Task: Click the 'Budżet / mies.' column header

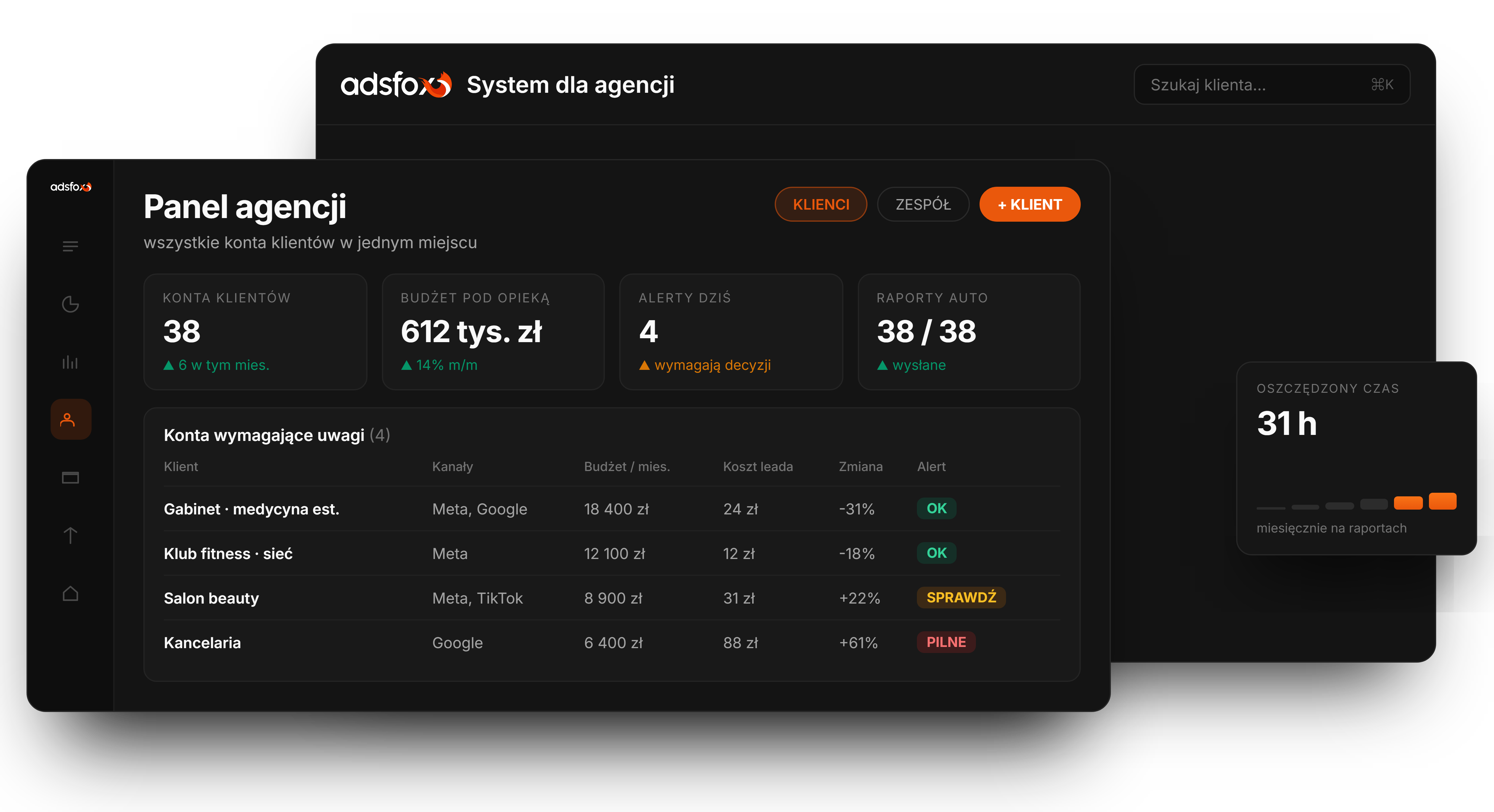Action: coord(627,466)
